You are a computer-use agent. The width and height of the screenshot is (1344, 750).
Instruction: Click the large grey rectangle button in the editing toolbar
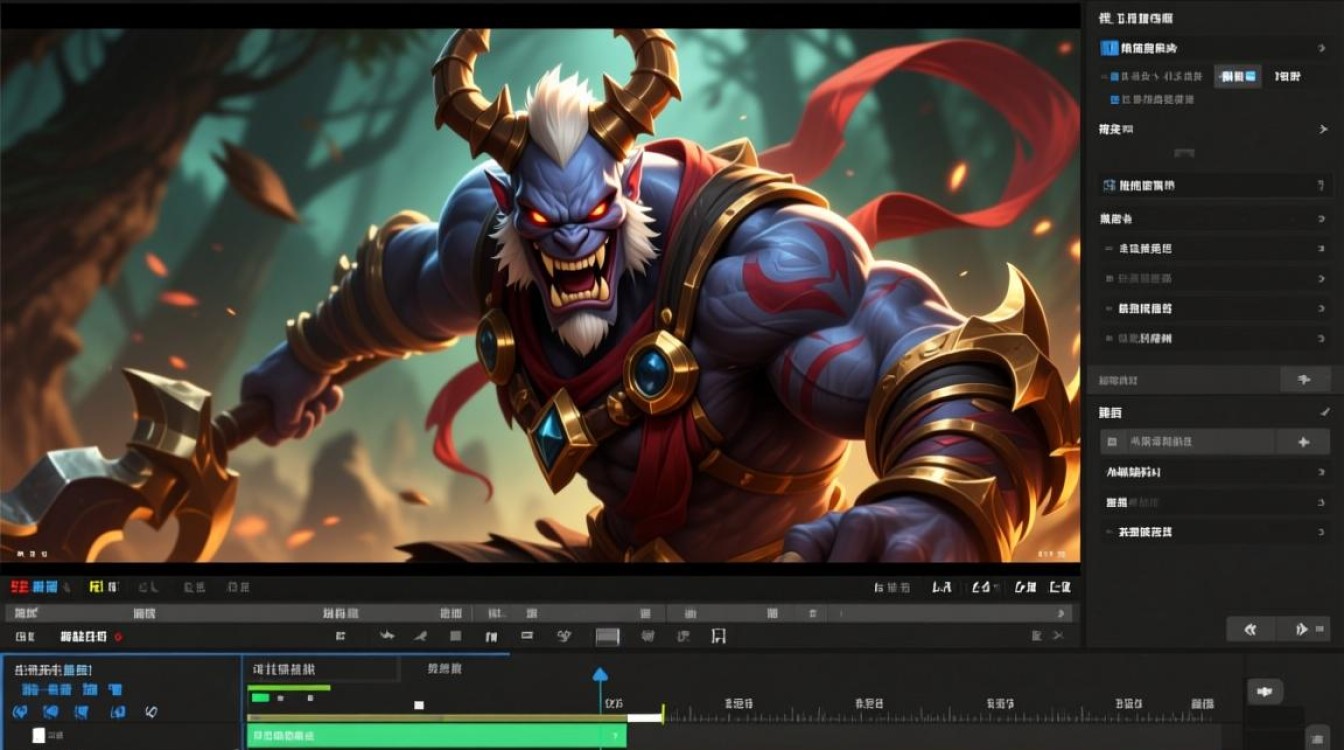pos(608,636)
